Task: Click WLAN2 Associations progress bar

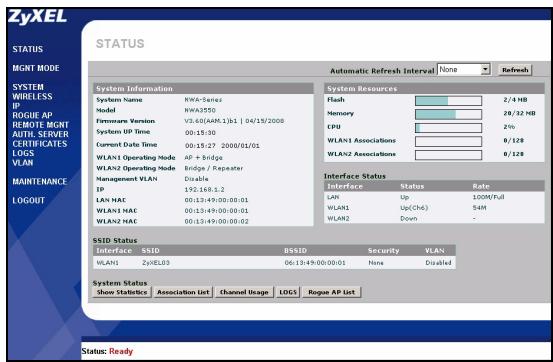Action: click(x=448, y=155)
